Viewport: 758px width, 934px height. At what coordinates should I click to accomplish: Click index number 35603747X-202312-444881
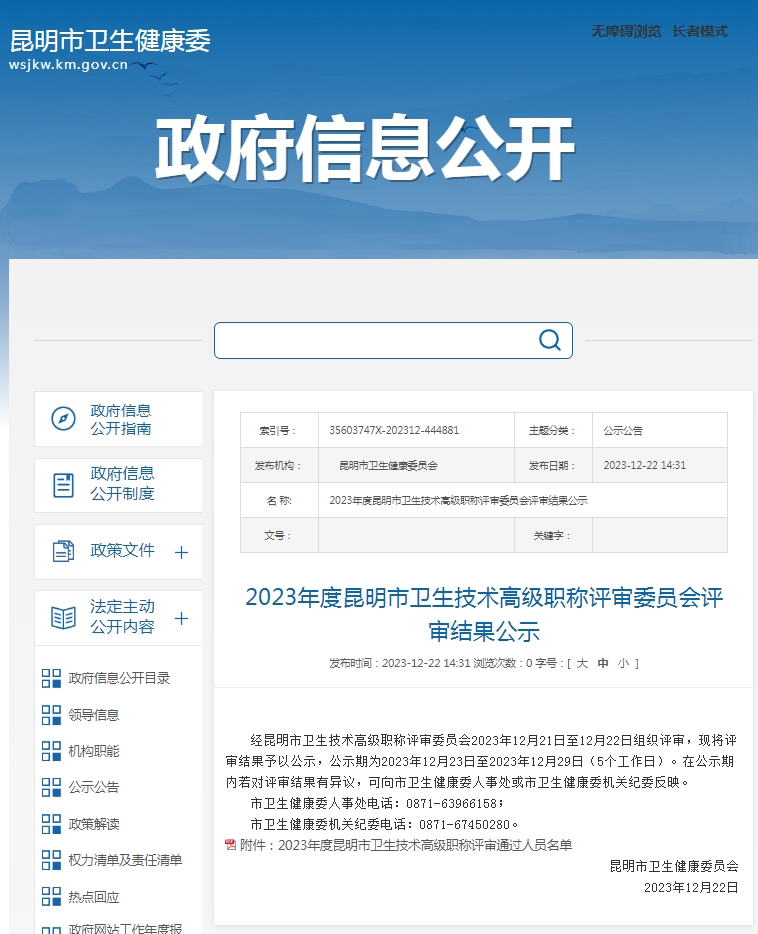394,430
